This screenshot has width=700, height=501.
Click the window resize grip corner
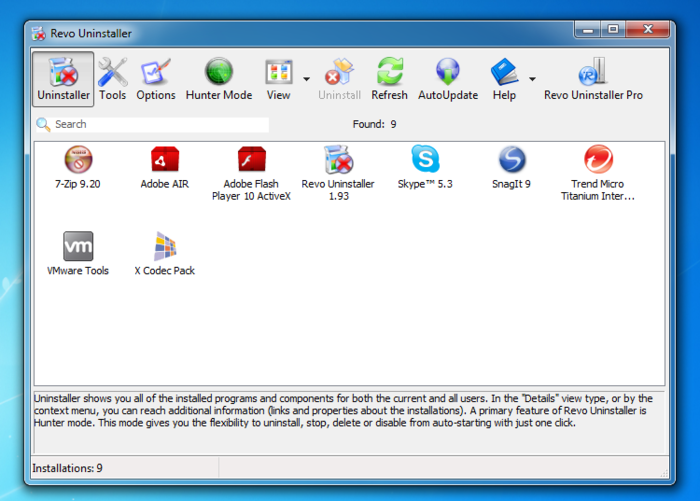click(x=664, y=473)
